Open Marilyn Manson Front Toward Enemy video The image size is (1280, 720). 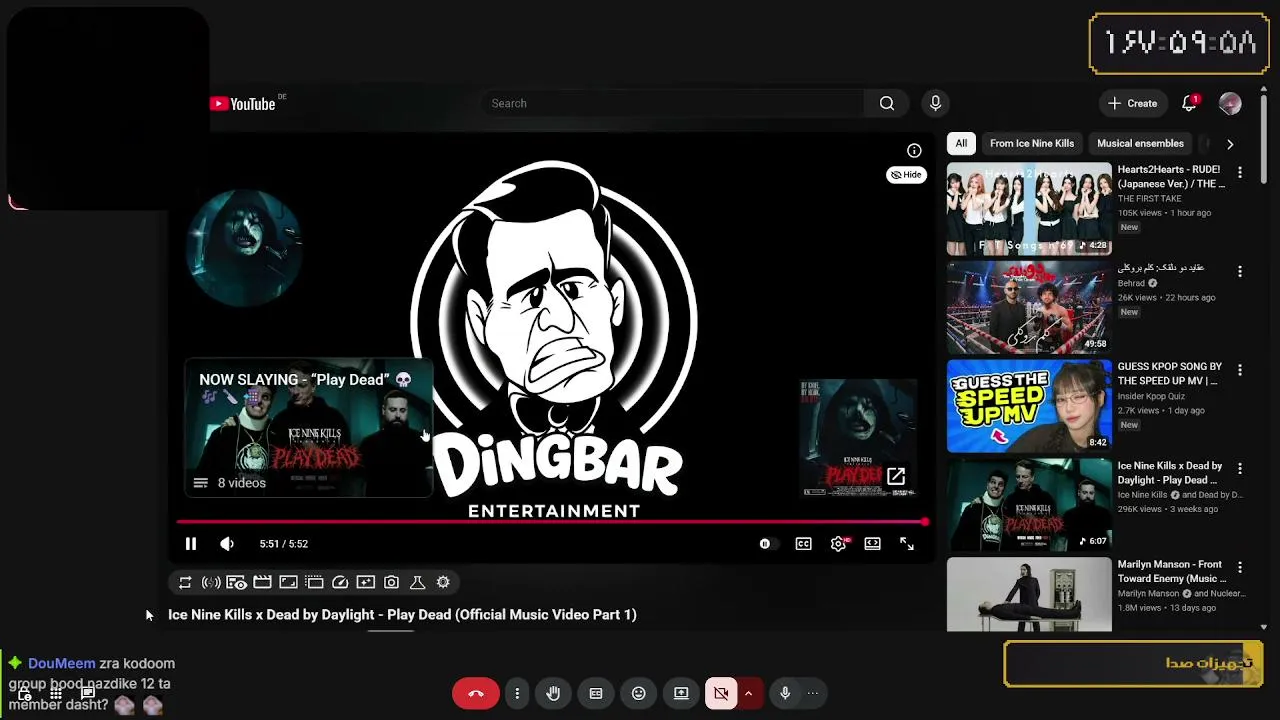1029,595
